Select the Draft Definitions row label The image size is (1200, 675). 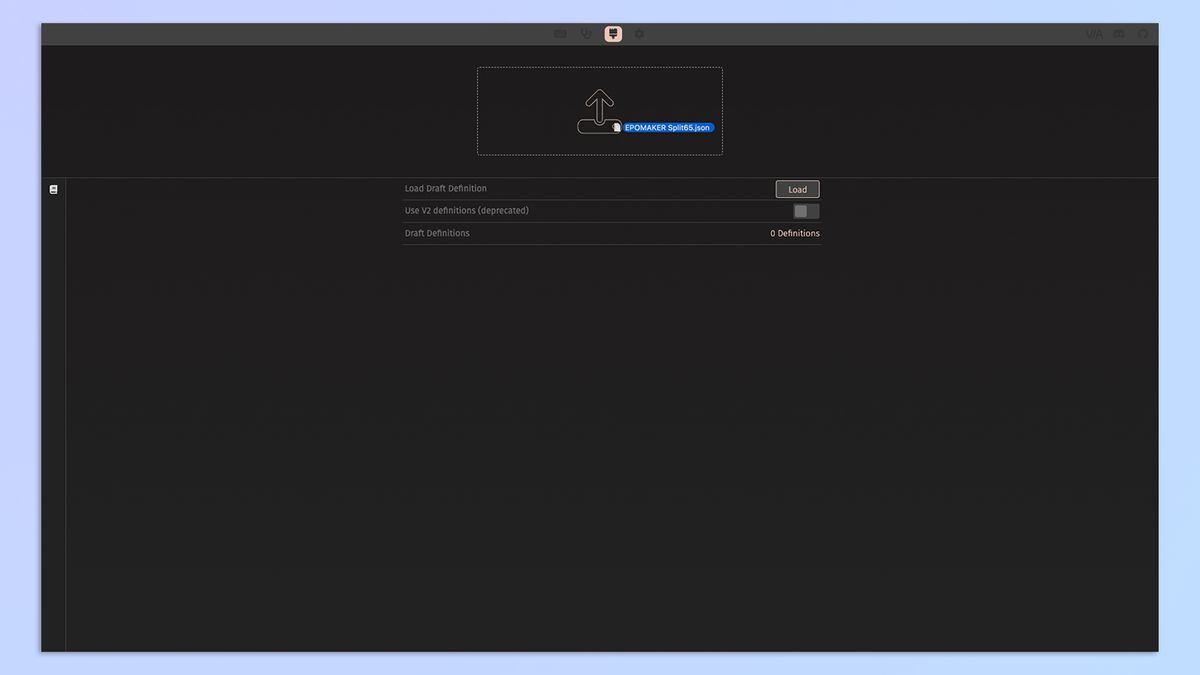(437, 233)
